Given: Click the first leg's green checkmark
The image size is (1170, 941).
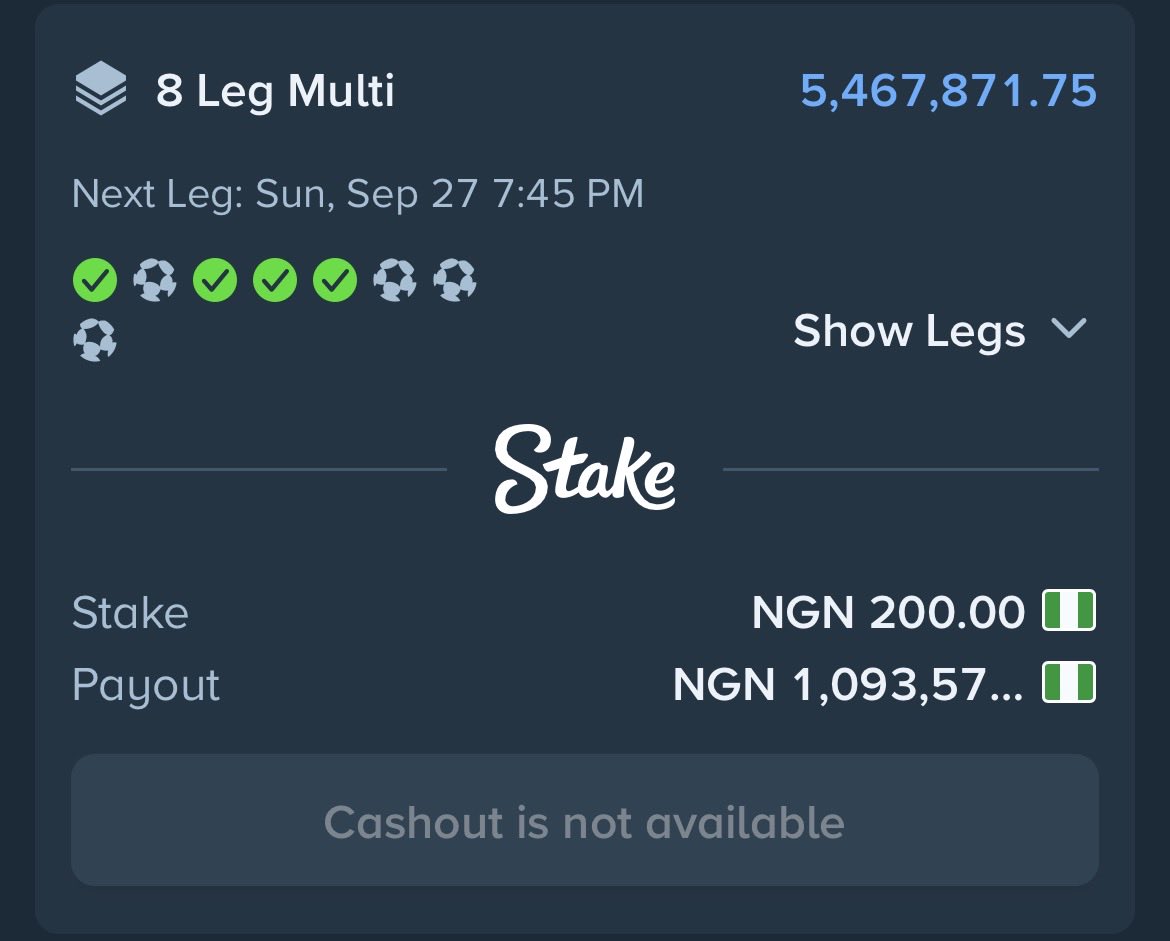Looking at the screenshot, I should click(x=95, y=280).
